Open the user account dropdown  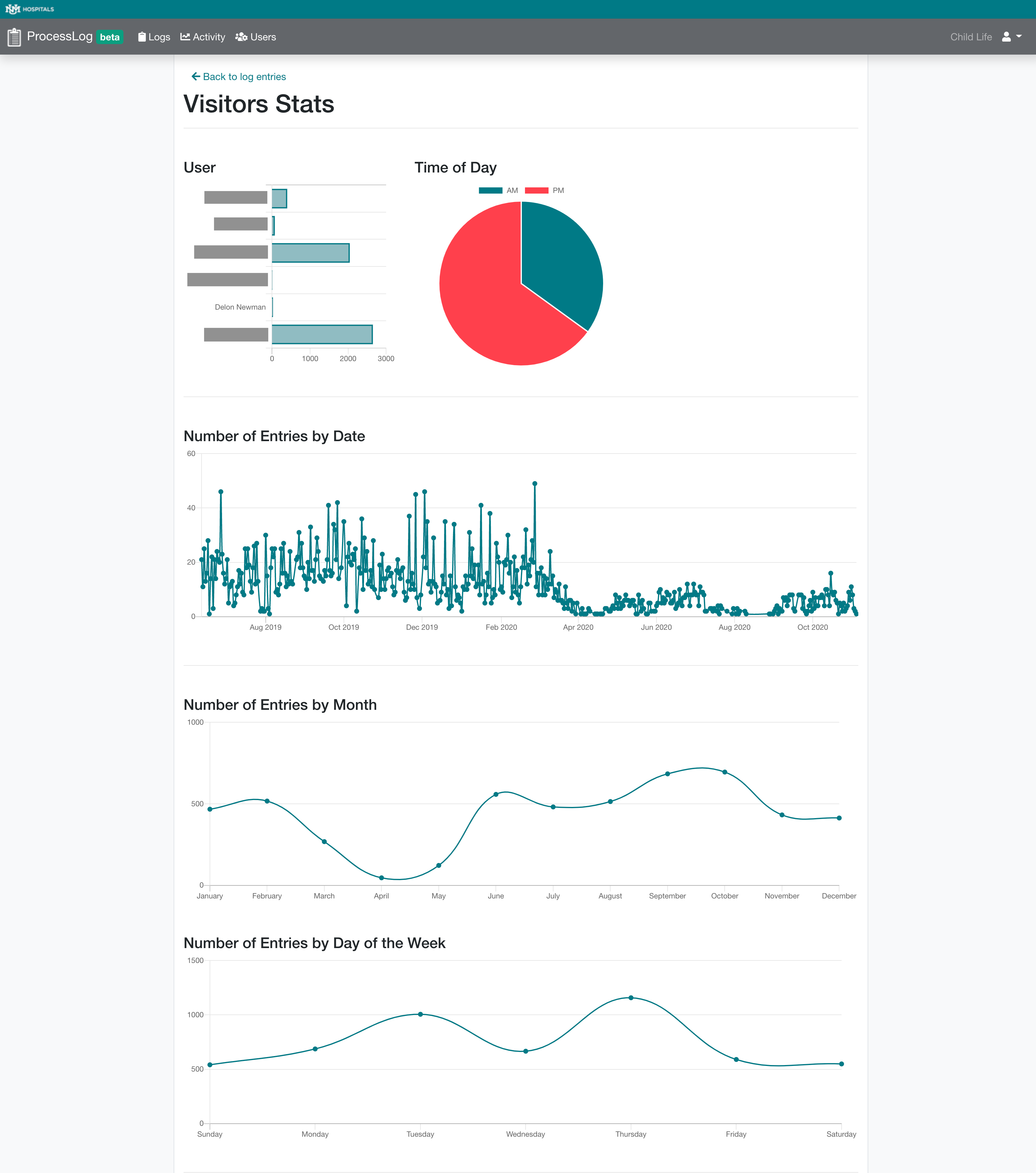1011,37
